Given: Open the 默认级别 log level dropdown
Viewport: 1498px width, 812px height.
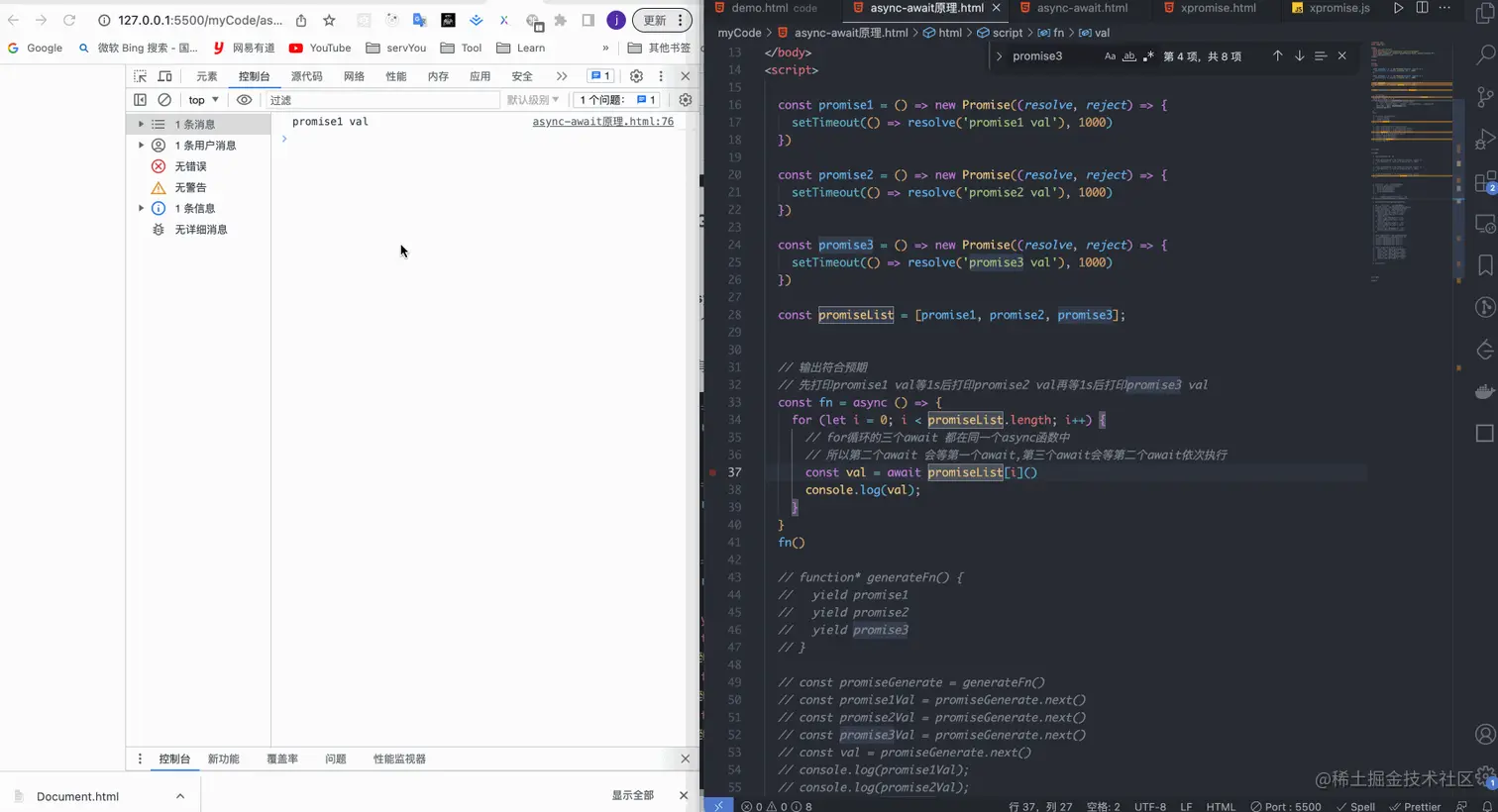Looking at the screenshot, I should tap(533, 100).
